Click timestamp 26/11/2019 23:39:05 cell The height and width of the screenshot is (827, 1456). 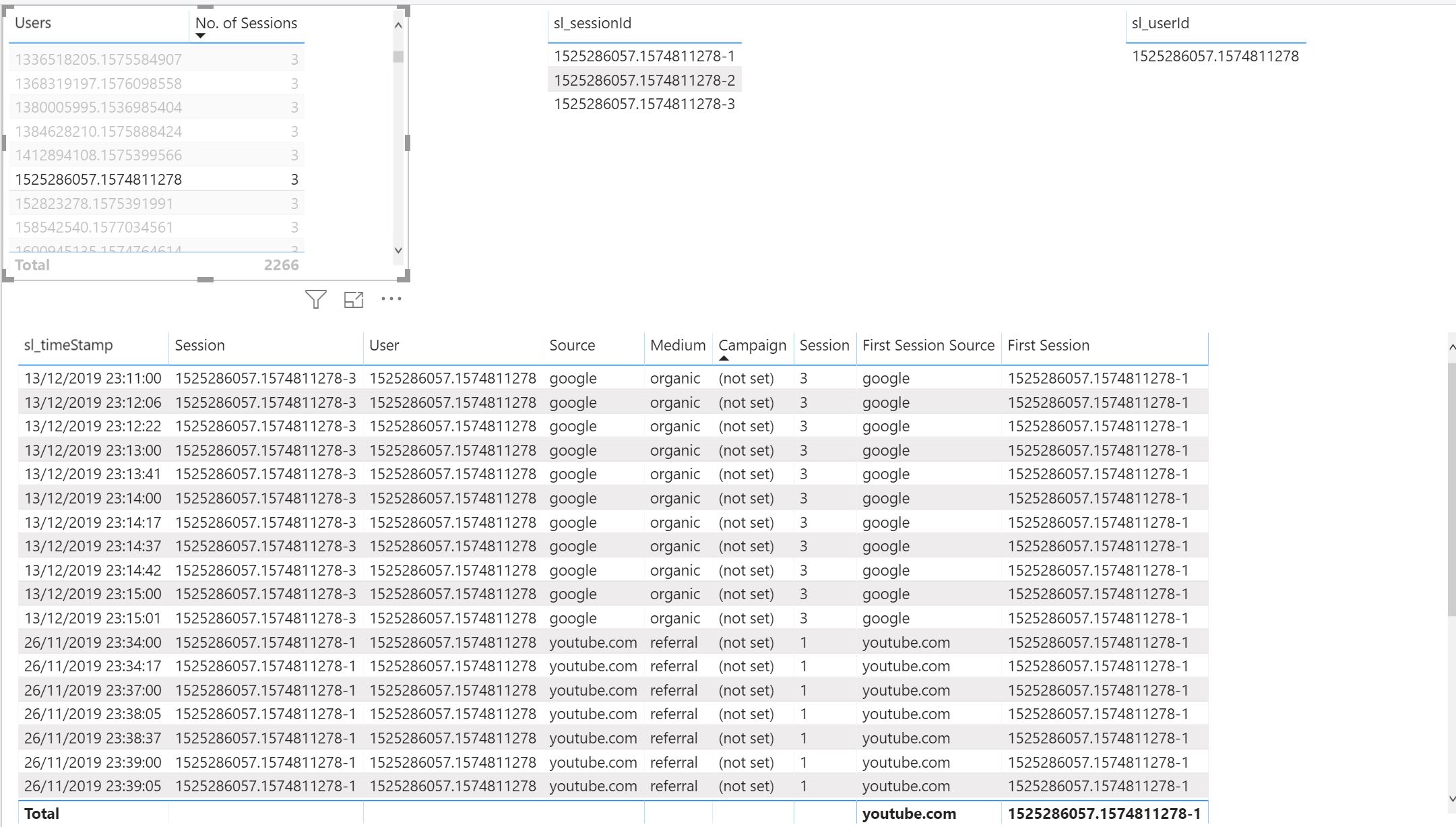tap(93, 786)
